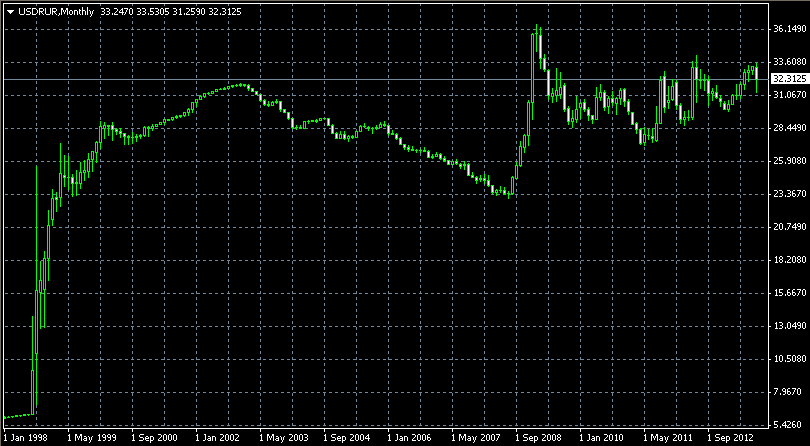Screen dimensions: 810x446
Task: Click the 1 Sep 2012 date label
Action: (x=731, y=438)
